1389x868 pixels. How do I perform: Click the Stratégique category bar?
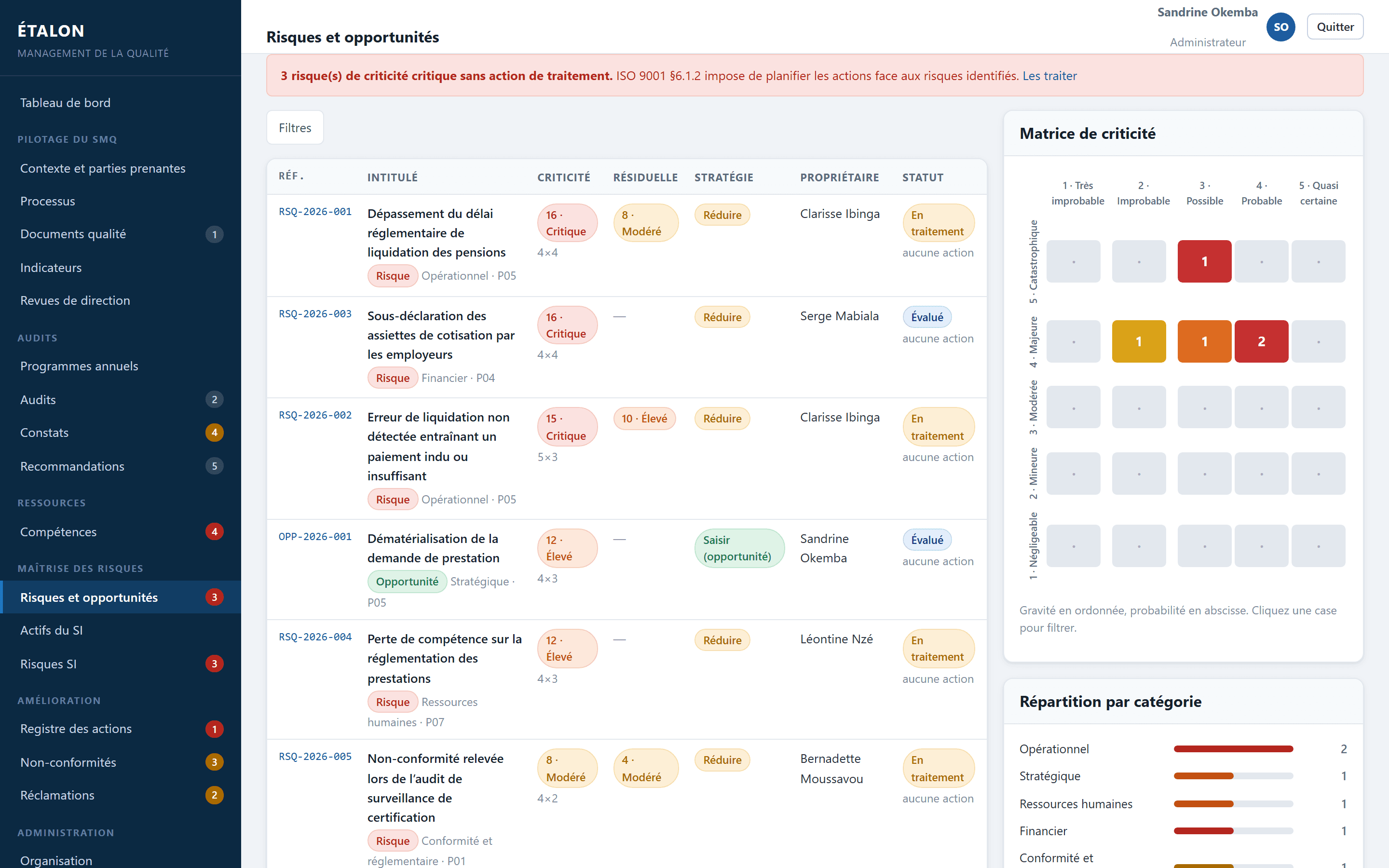tap(1233, 776)
